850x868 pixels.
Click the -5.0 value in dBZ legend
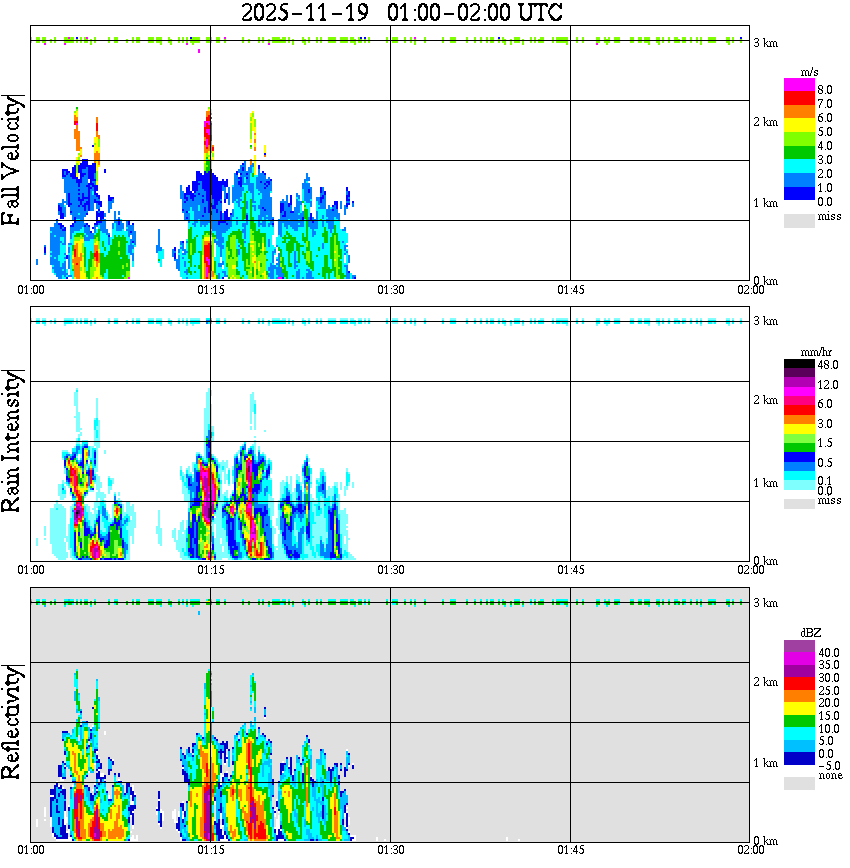(828, 766)
